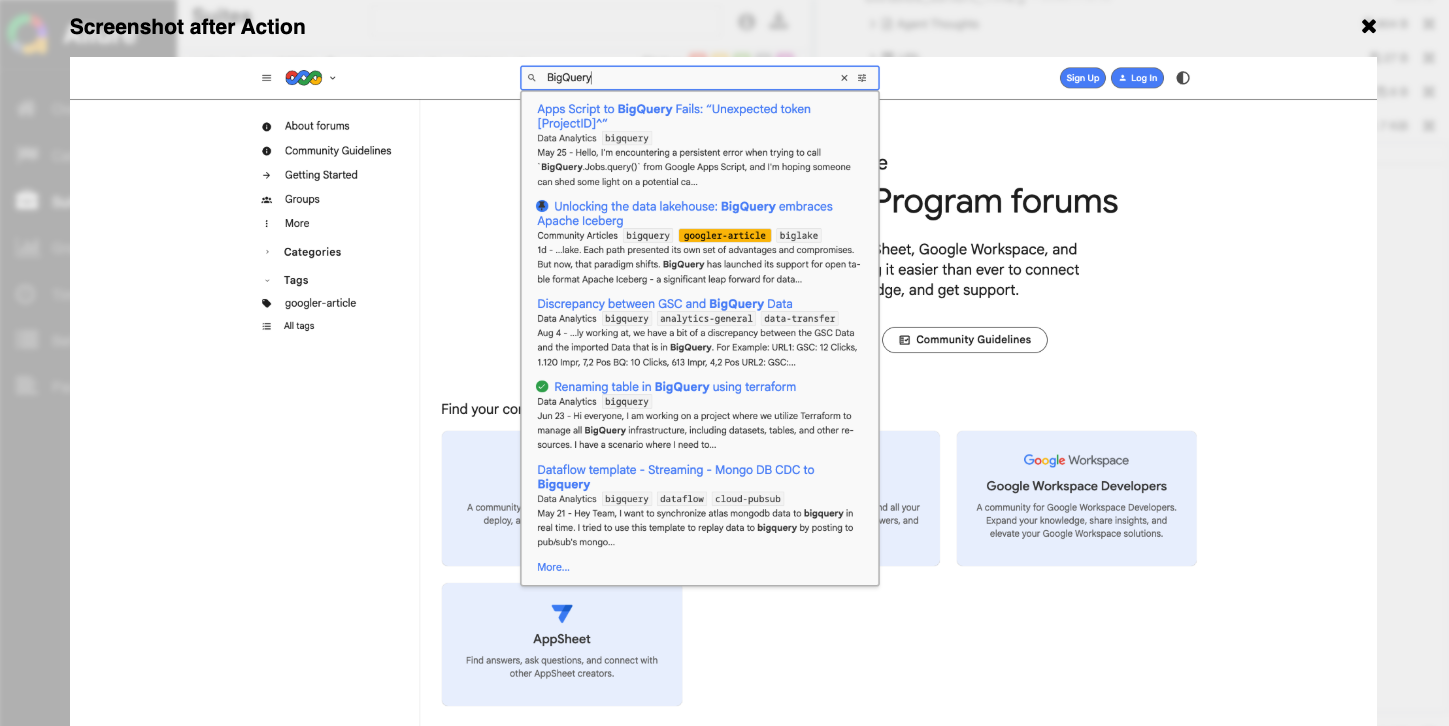1449x726 pixels.
Task: Click cloud-pubsub tag in search results
Action: pos(748,499)
